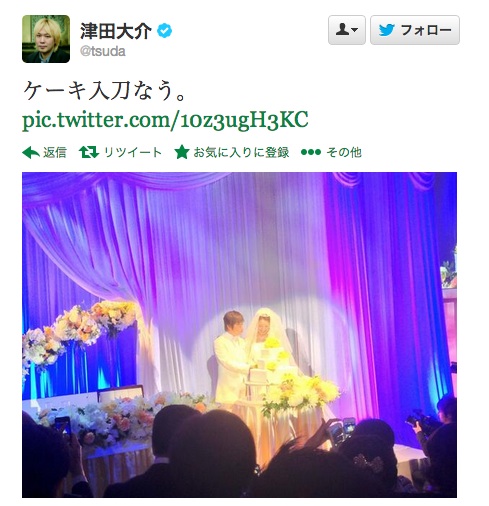Click the retweet arrows icon
Viewport: 489px width, 506px height.
click(x=89, y=152)
